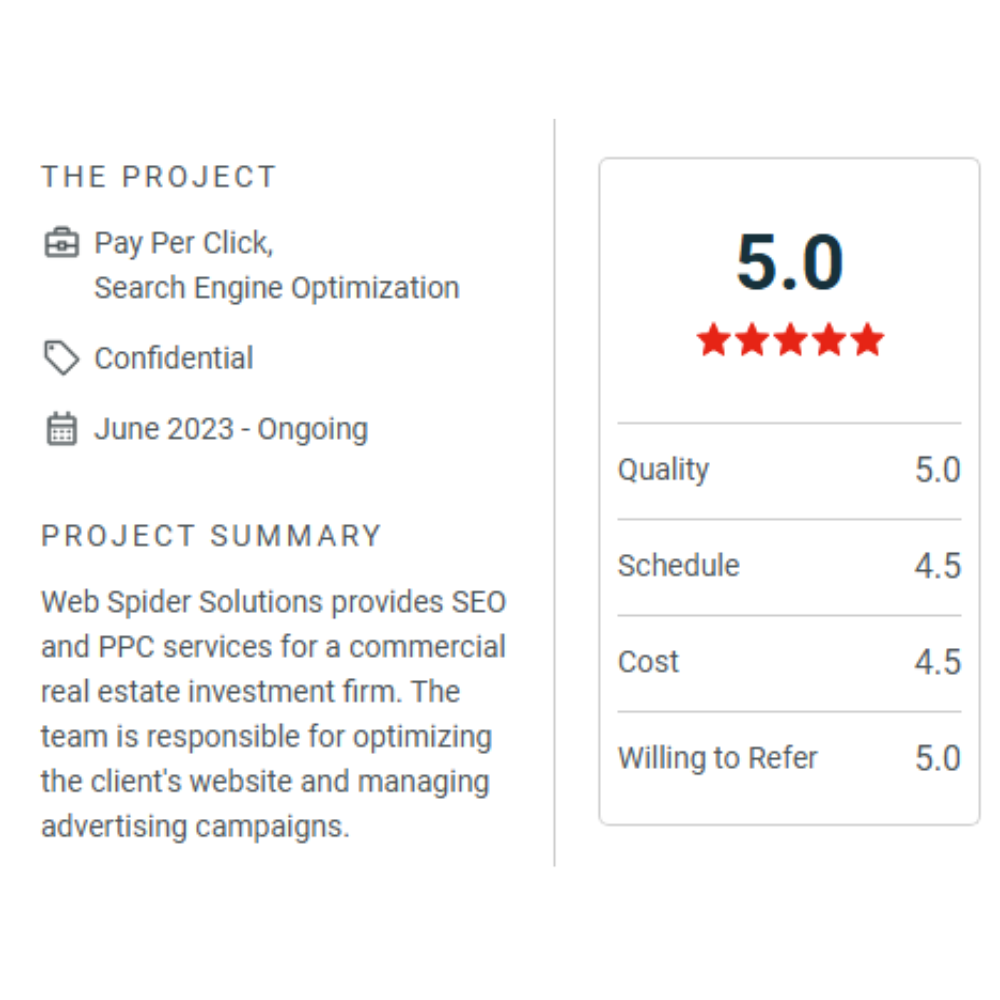Click the Schedule rating row label
This screenshot has height=1000, width=1000.
click(678, 565)
